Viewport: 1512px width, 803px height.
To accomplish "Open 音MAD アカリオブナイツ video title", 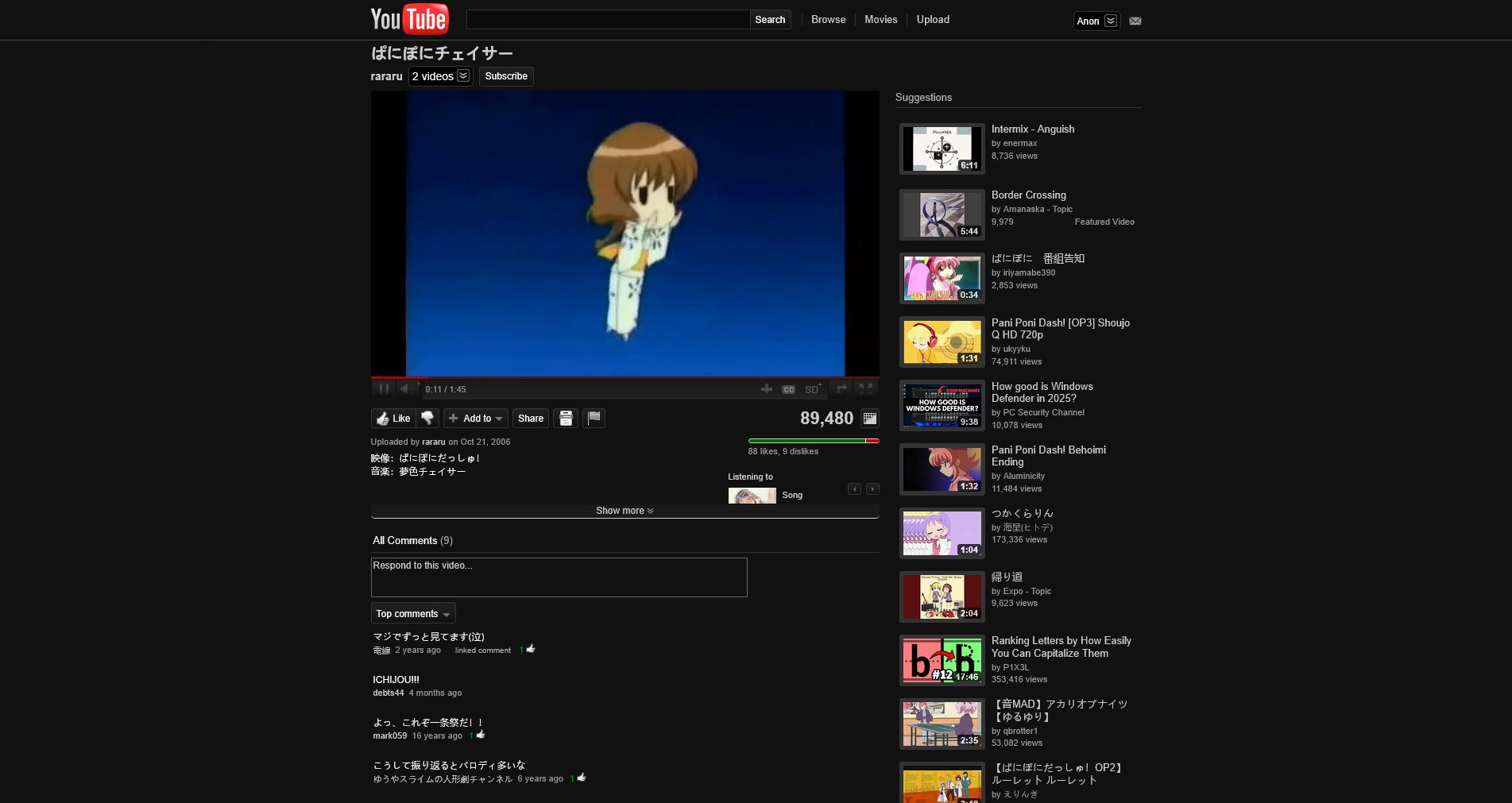I will tap(1059, 710).
